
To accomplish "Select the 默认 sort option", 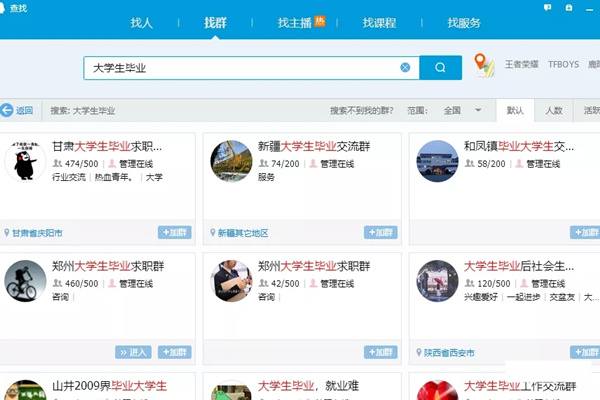I will pyautogui.click(x=515, y=111).
